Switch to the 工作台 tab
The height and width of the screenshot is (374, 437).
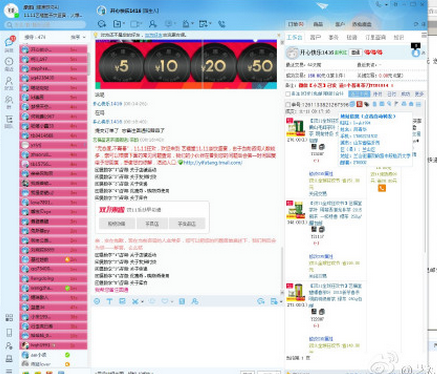[295, 37]
